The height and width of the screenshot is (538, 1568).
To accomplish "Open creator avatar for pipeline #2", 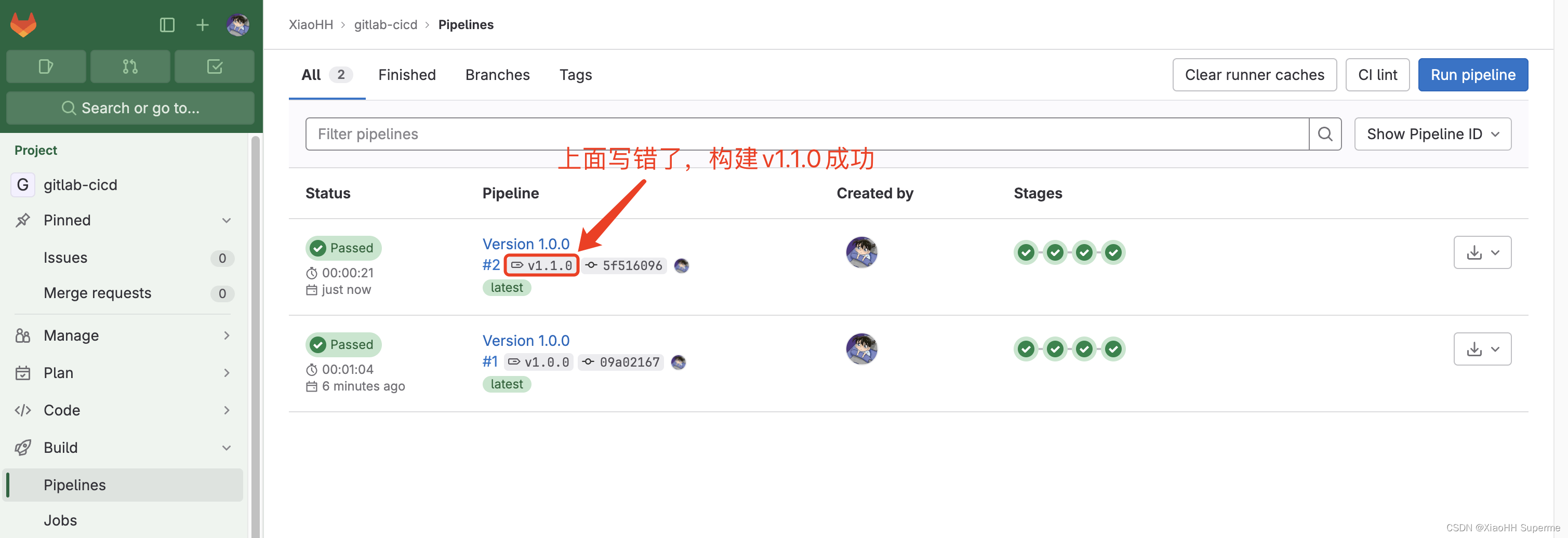I will [861, 252].
